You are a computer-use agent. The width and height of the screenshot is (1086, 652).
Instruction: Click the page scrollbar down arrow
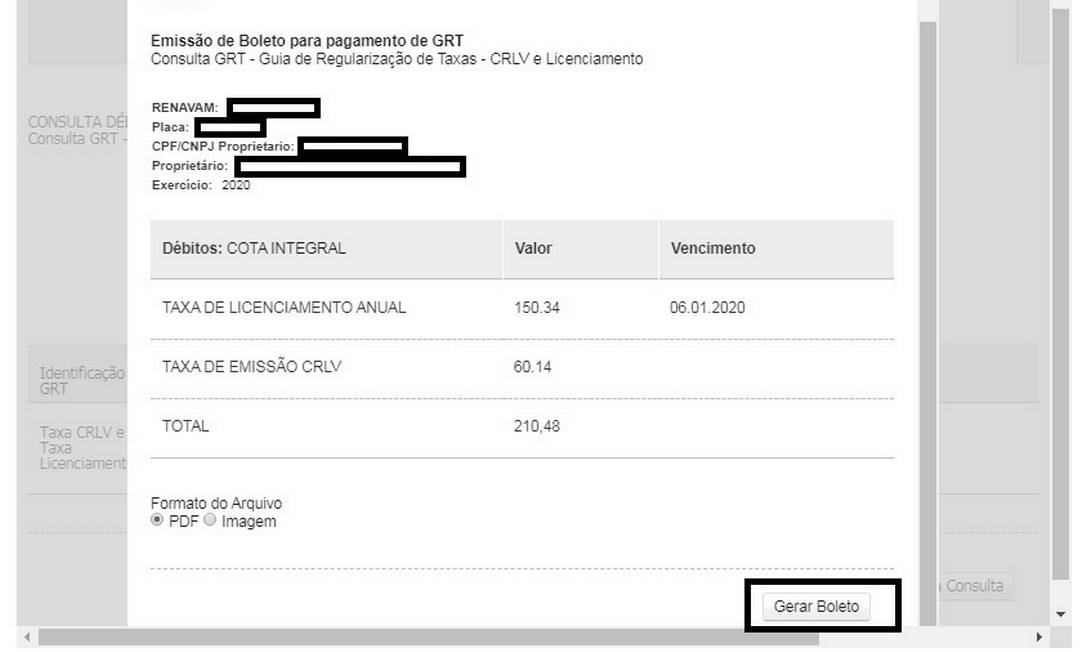[x=1061, y=614]
